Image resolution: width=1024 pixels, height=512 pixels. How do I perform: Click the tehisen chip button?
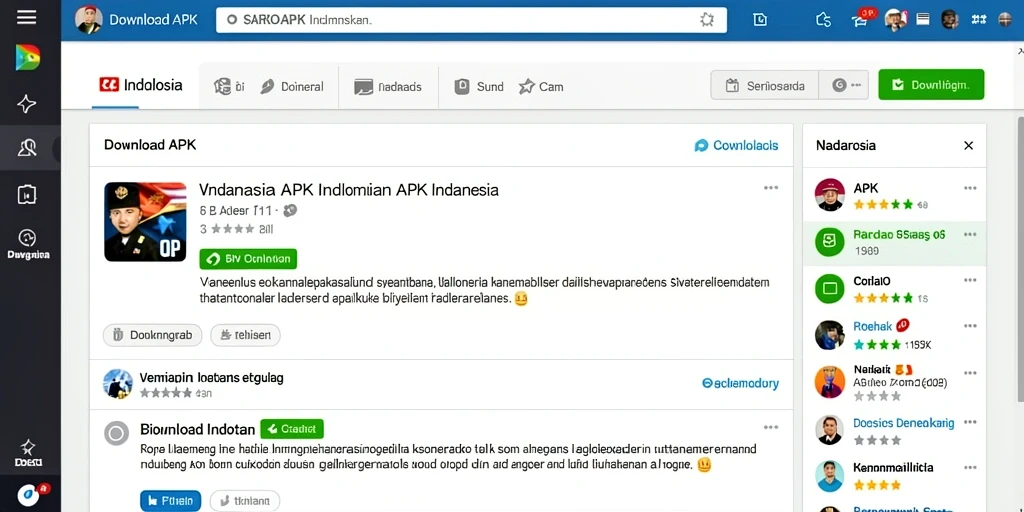point(245,335)
